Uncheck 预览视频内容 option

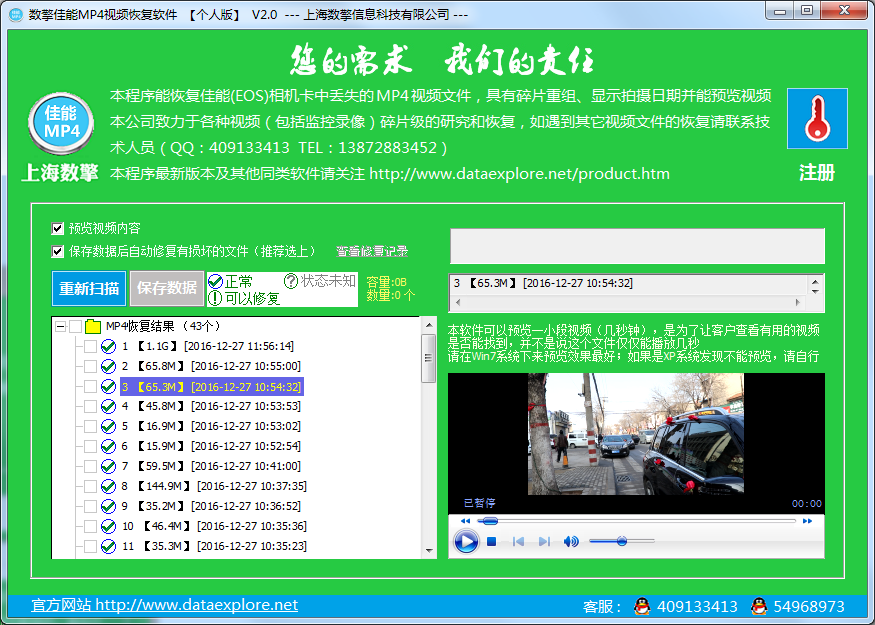coord(57,228)
